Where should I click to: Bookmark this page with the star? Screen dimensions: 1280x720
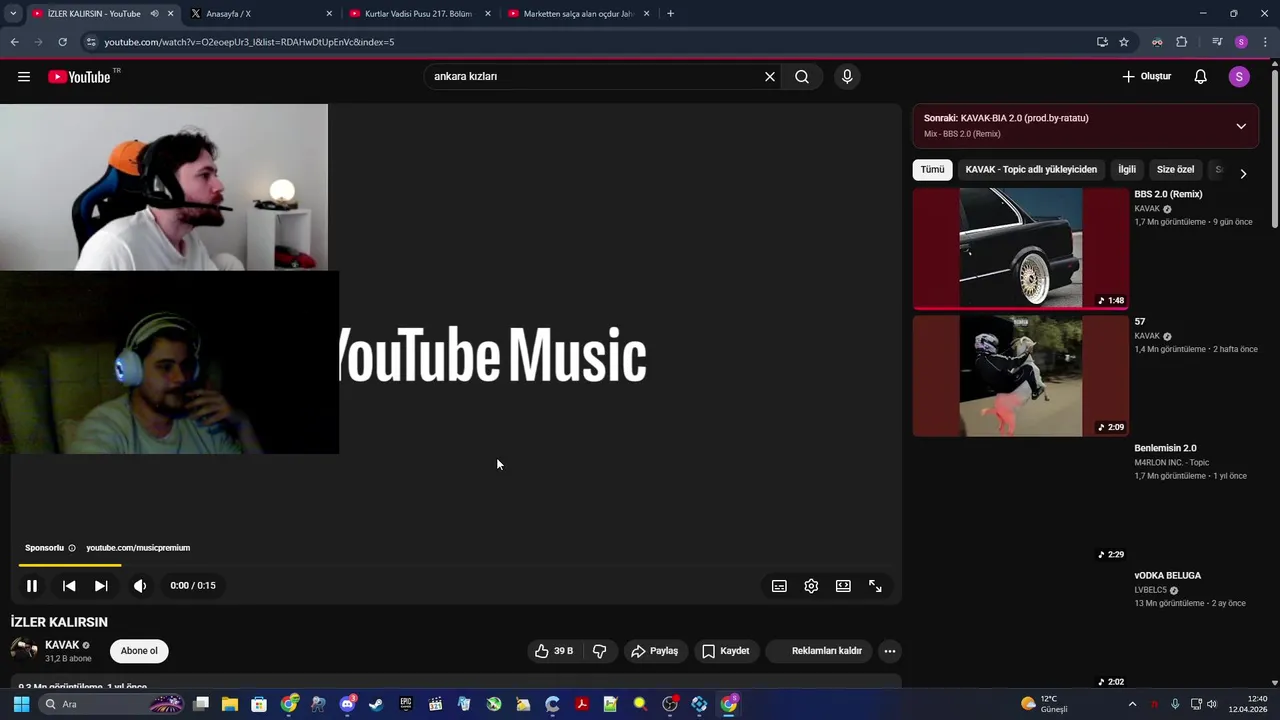tap(1124, 42)
